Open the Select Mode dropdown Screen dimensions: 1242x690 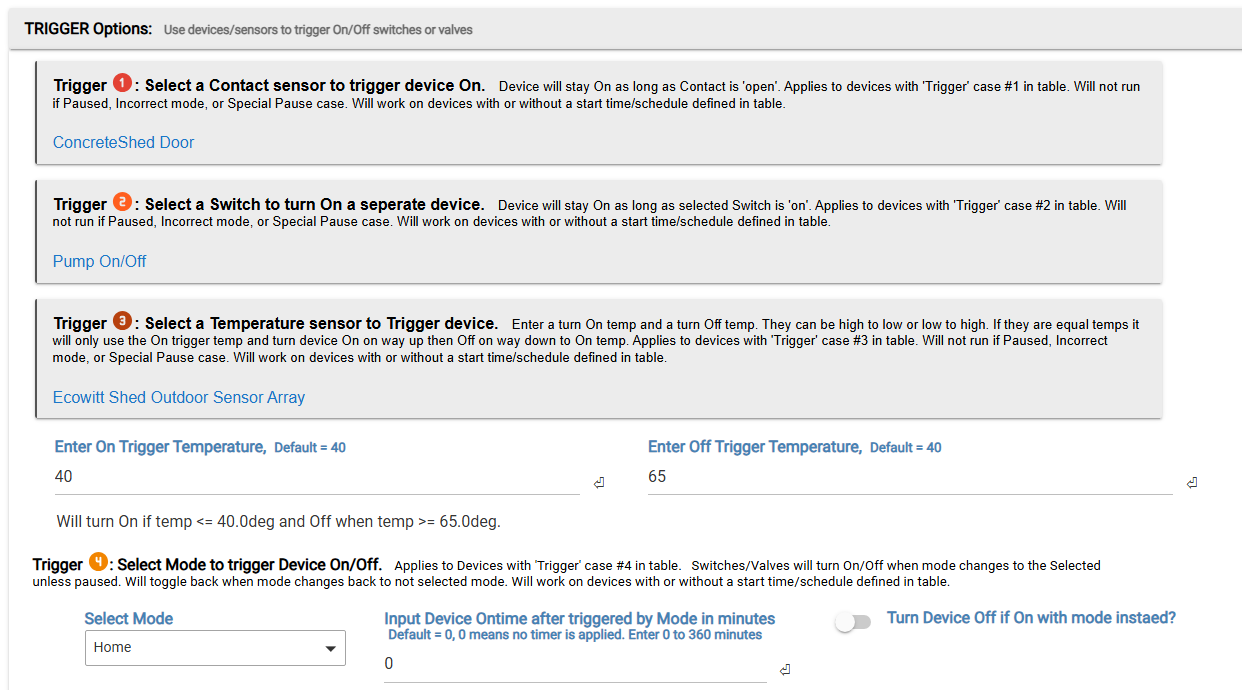[215, 648]
